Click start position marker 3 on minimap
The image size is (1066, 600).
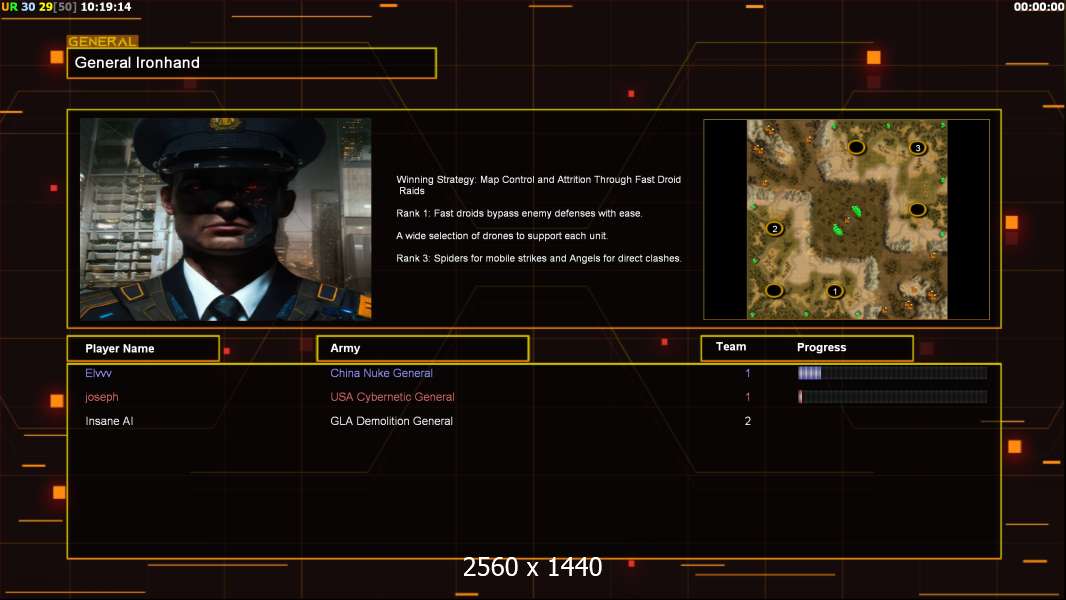(x=918, y=147)
